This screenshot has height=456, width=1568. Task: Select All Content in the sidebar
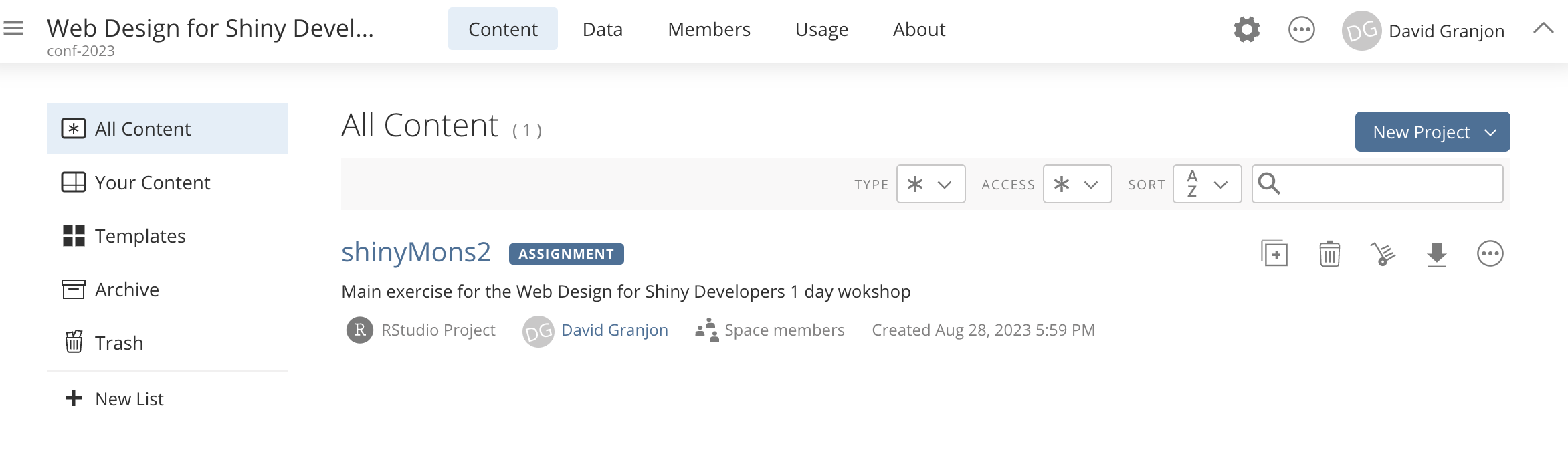click(167, 128)
